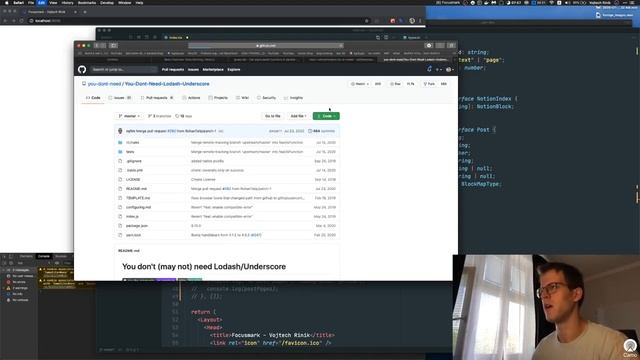Open the File menu in menu bar
The image size is (640, 360).
31,2
